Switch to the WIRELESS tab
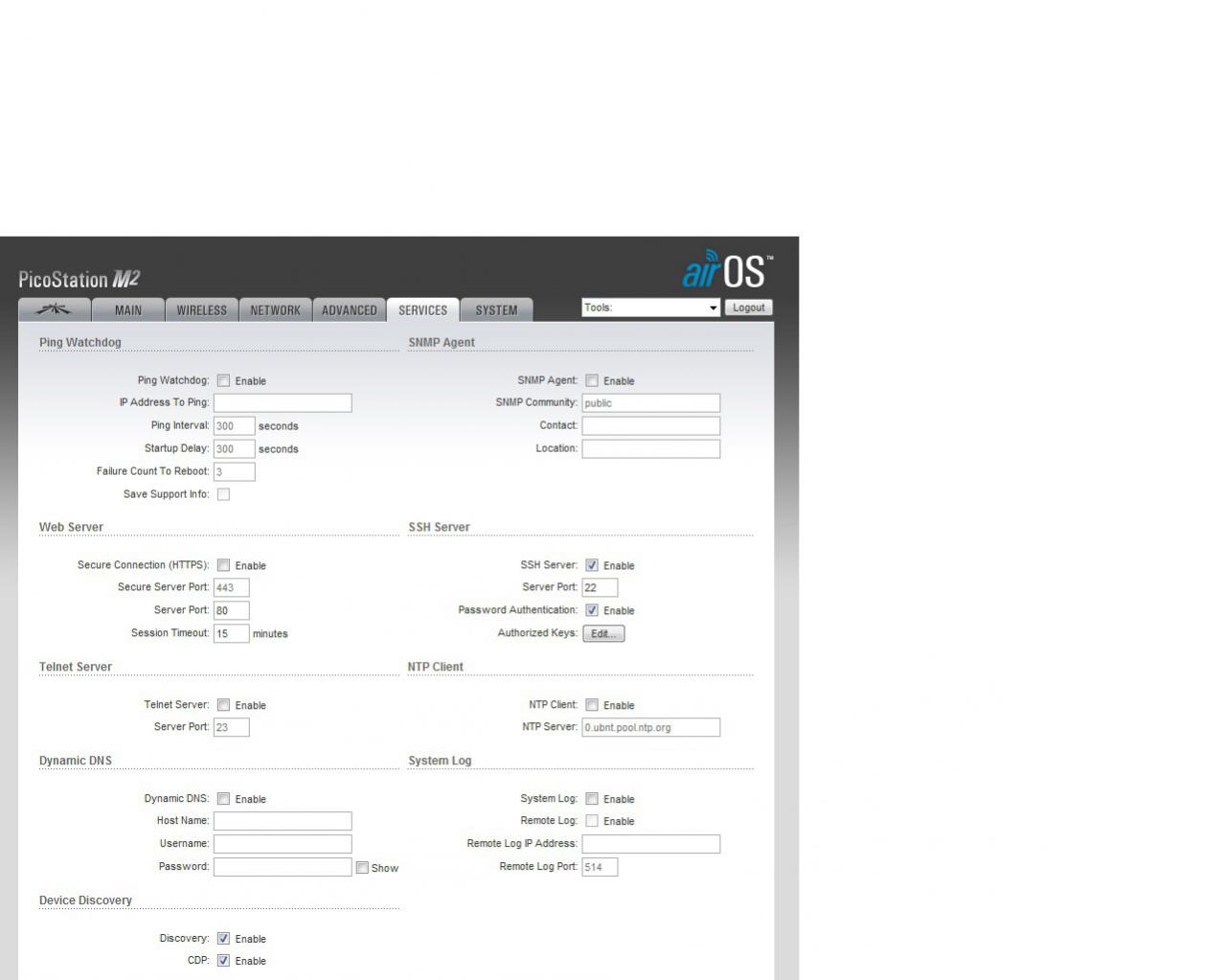This screenshot has width=1225, height=980. [202, 309]
